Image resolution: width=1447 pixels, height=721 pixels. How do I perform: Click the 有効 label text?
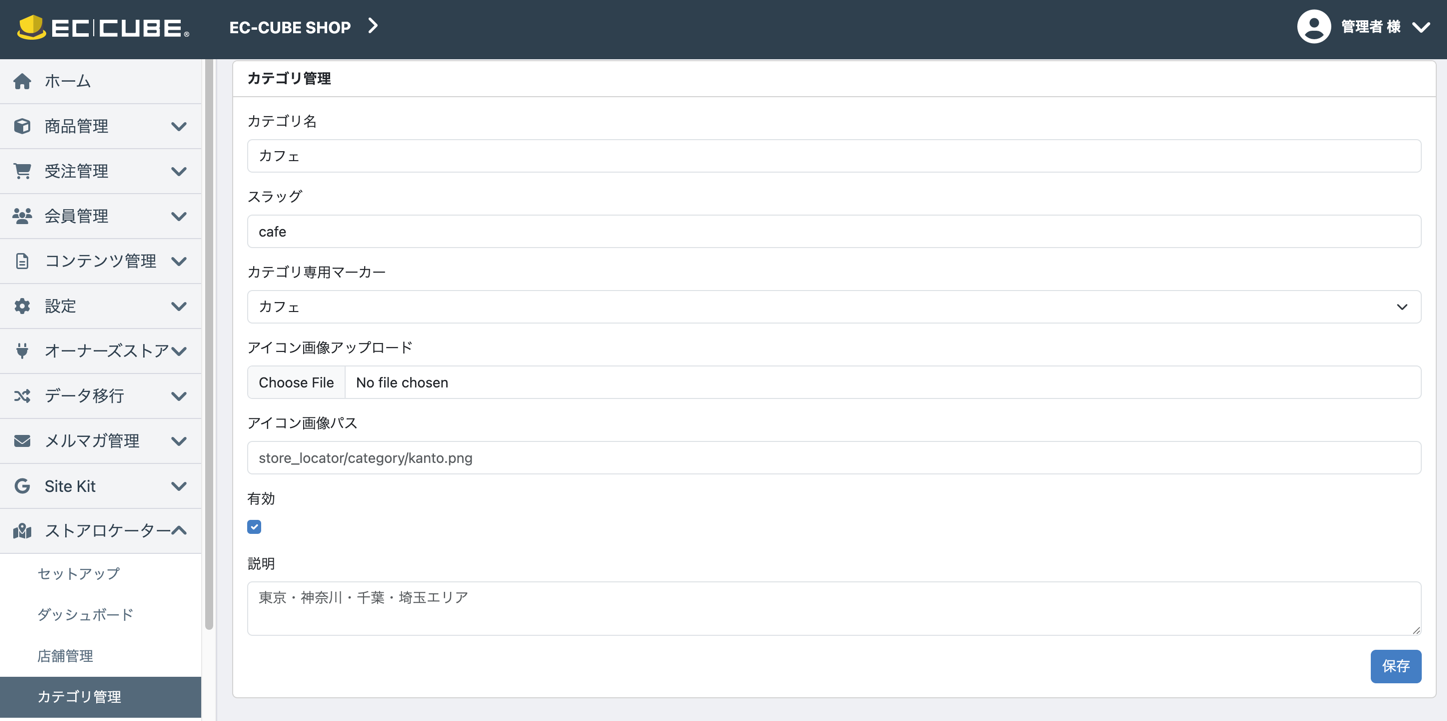(261, 498)
